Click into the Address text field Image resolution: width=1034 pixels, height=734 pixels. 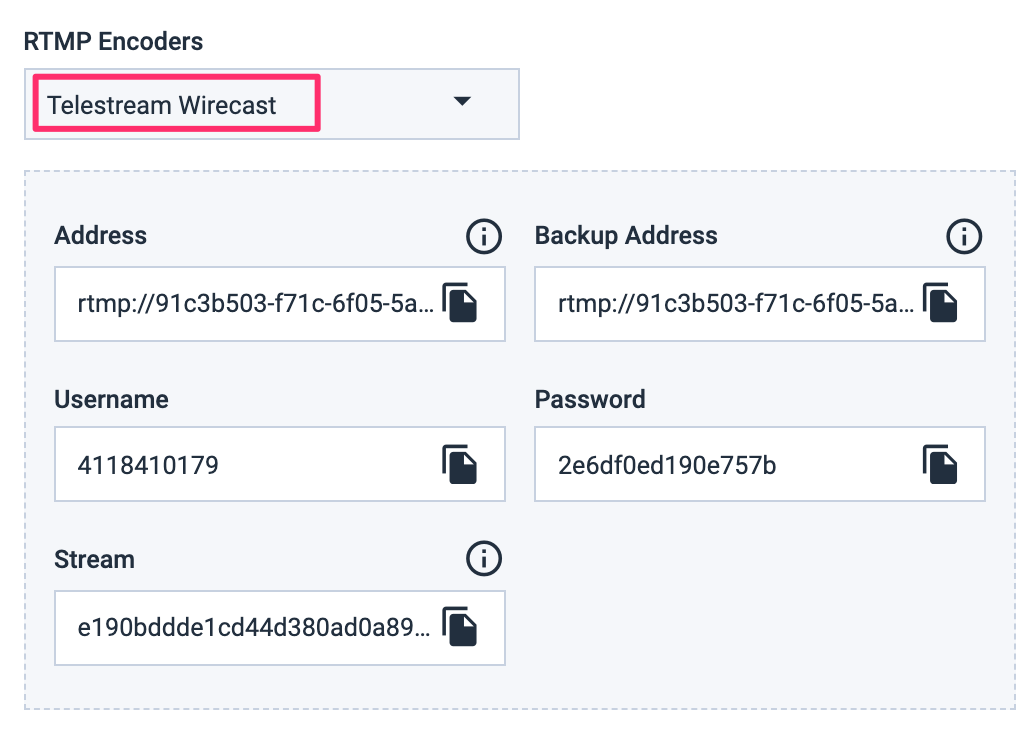(255, 303)
